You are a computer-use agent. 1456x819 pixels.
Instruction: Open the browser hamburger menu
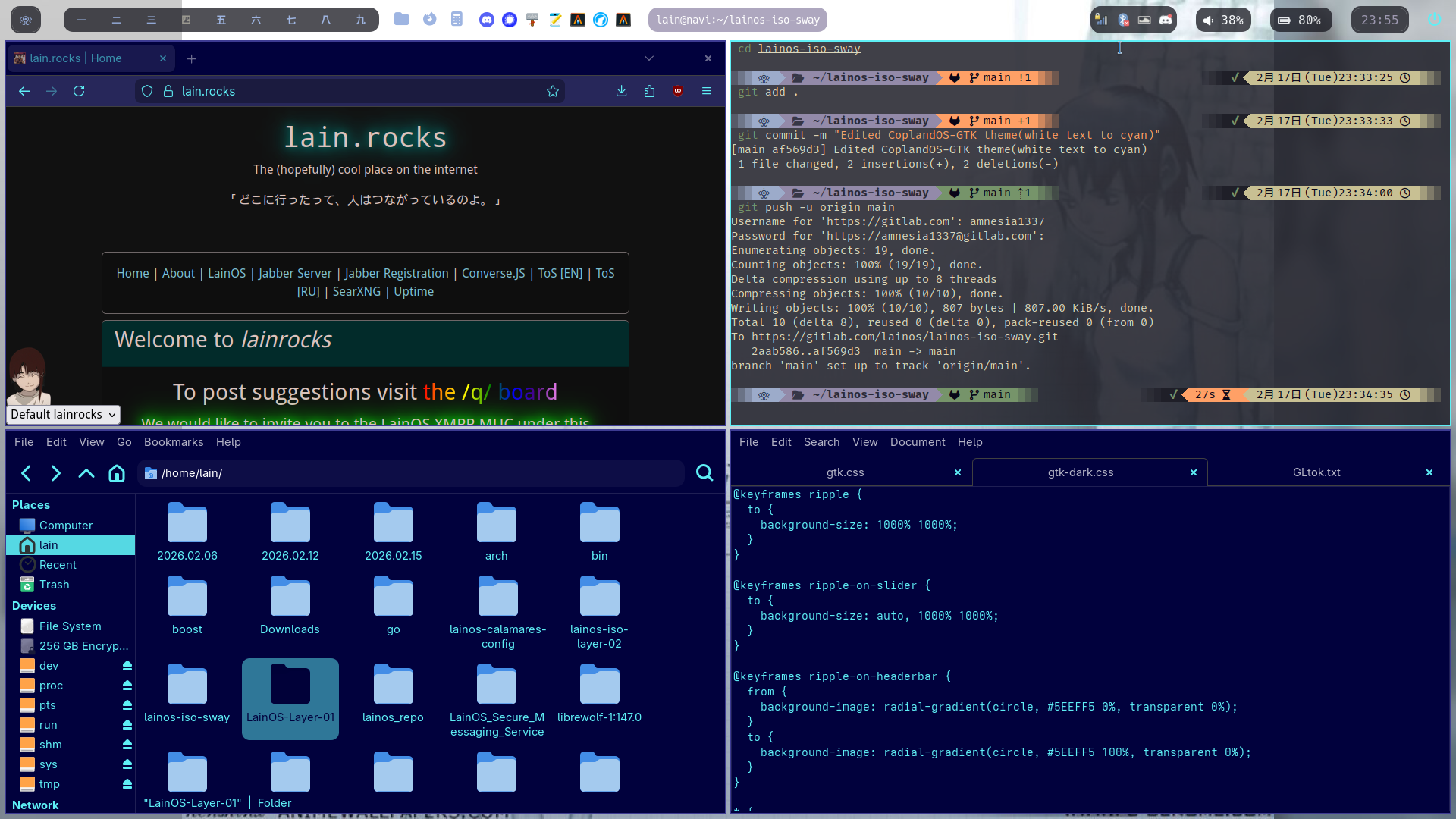707,91
